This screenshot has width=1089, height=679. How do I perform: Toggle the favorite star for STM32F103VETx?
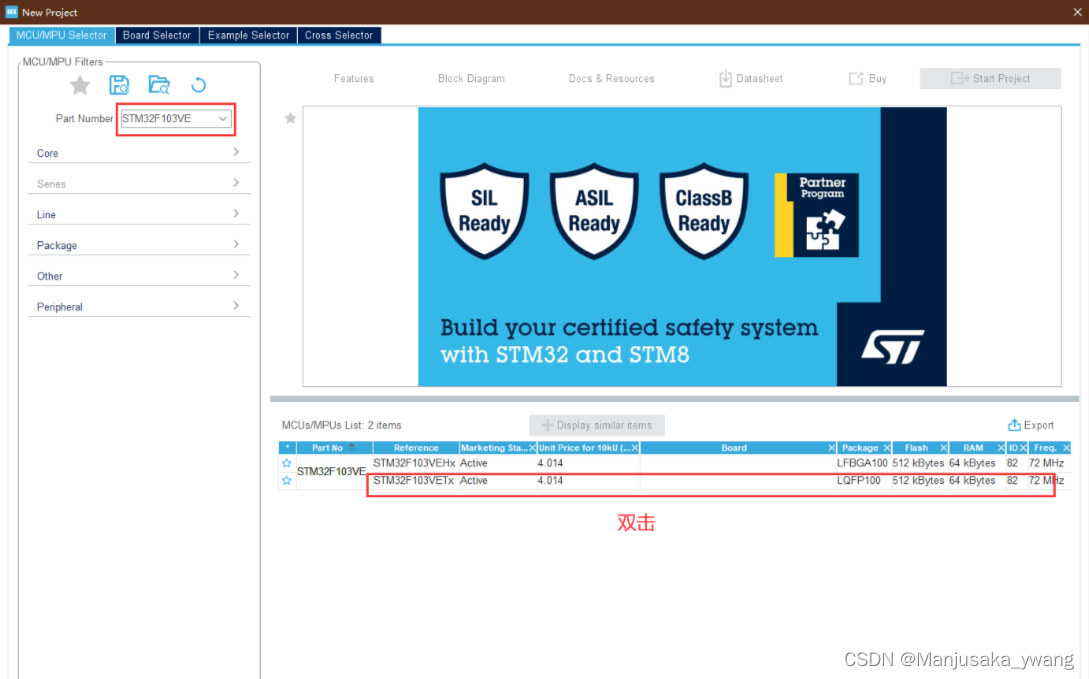click(287, 480)
